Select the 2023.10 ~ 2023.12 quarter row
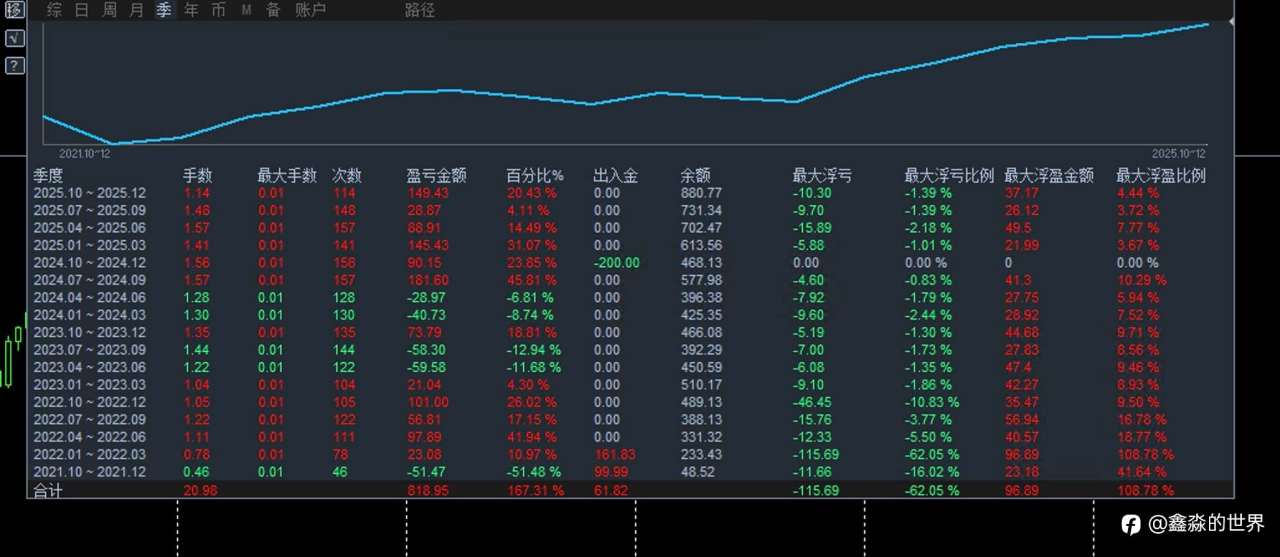Screen dimensions: 1280x557 pyautogui.click(x=630, y=332)
